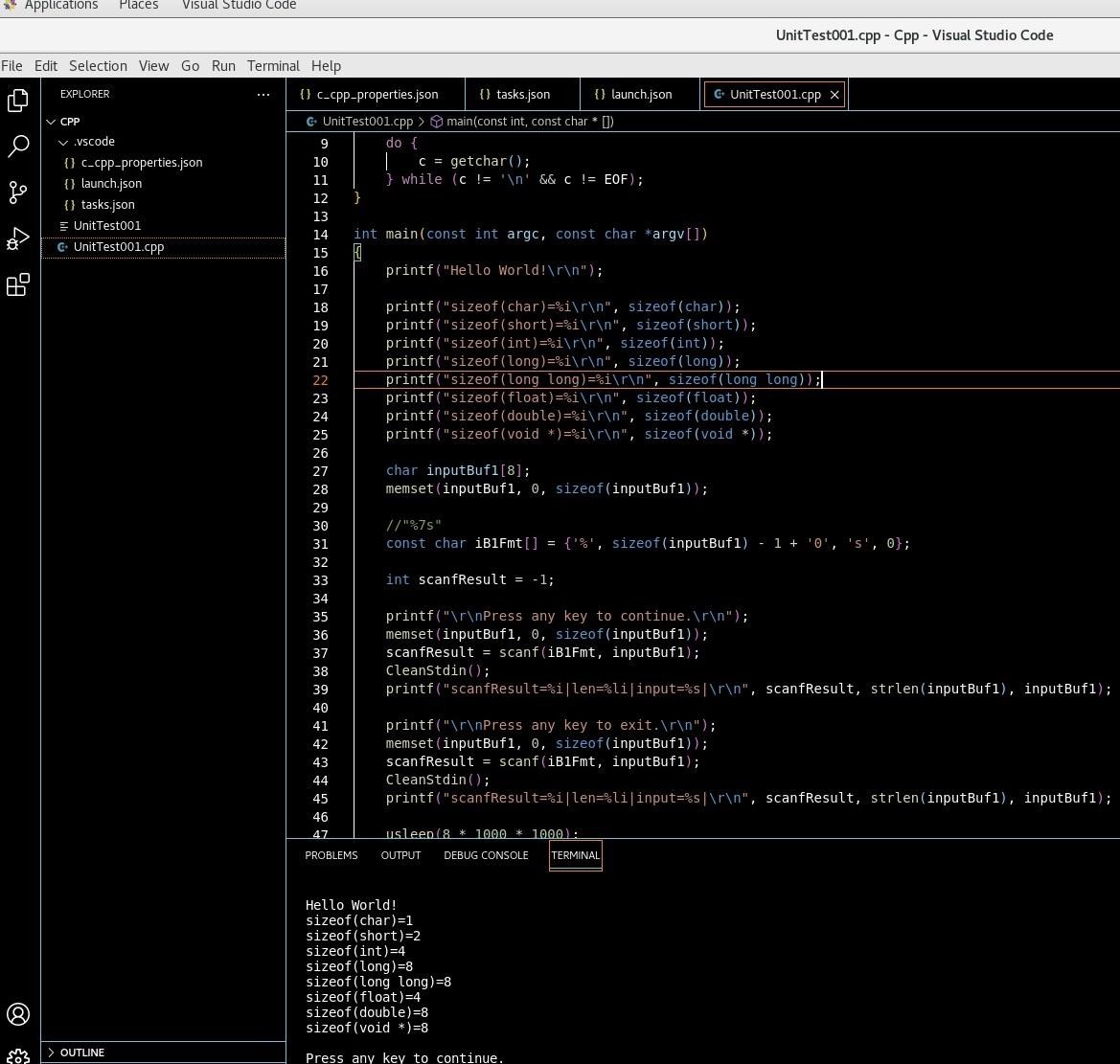The width and height of the screenshot is (1120, 1064).
Task: Click the Explorer more actions ellipsis
Action: 263,94
